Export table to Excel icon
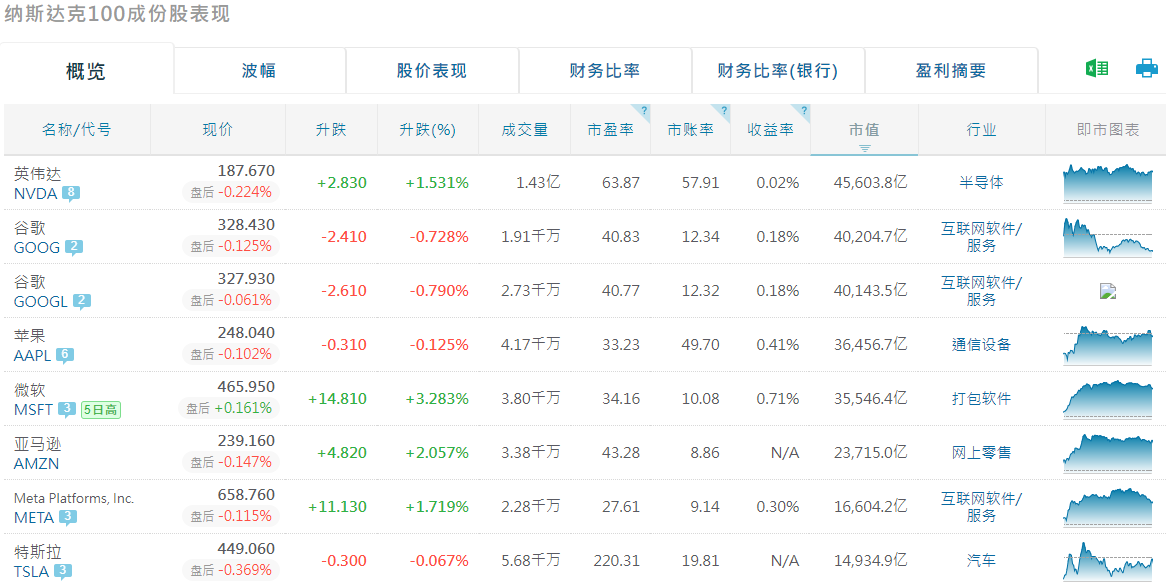This screenshot has width=1166, height=585. coord(1097,68)
